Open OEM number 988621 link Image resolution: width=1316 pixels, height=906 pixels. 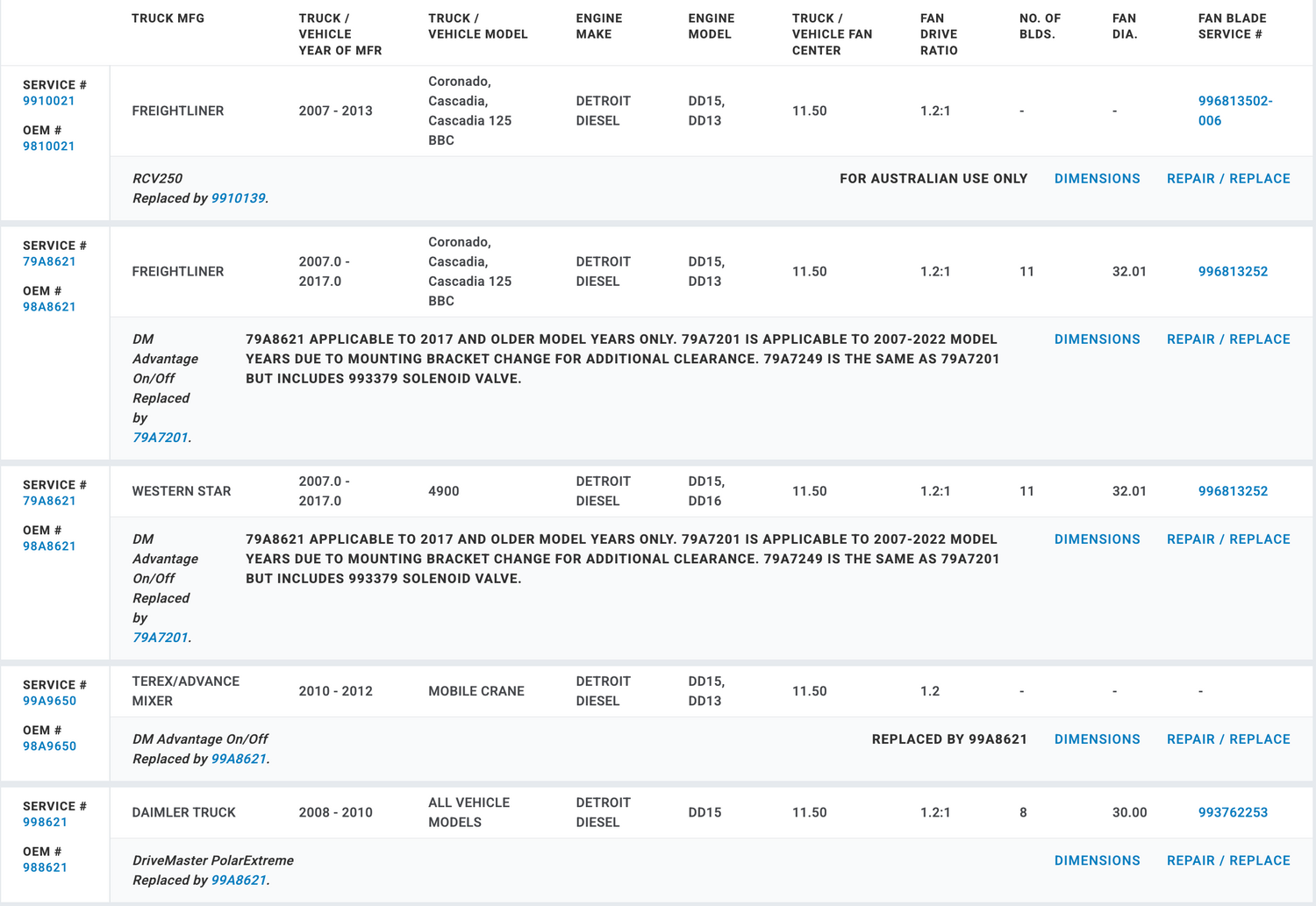tap(45, 867)
